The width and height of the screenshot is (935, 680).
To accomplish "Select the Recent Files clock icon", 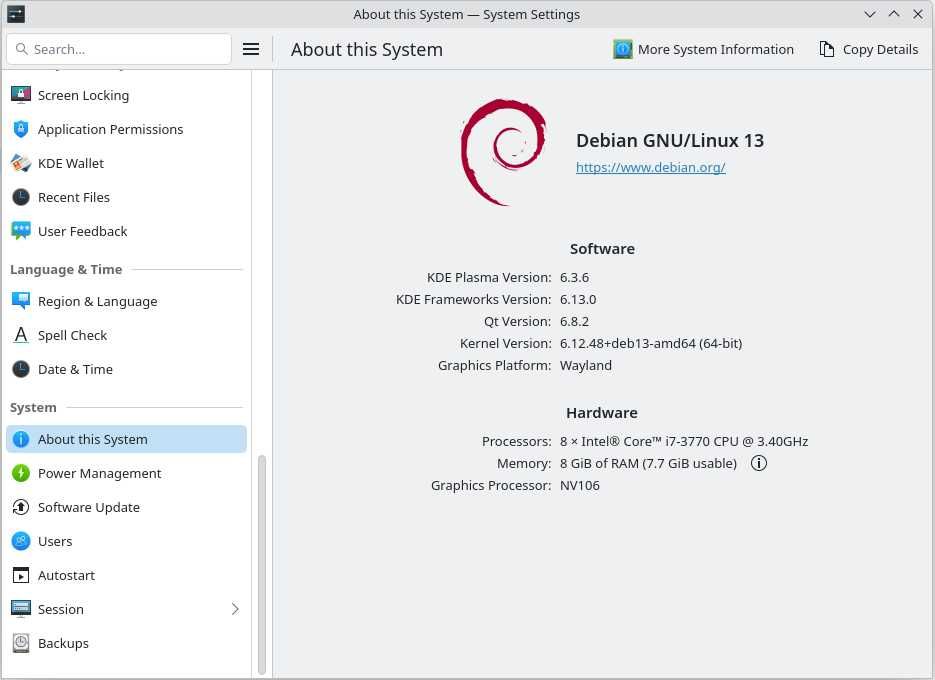I will tap(21, 197).
